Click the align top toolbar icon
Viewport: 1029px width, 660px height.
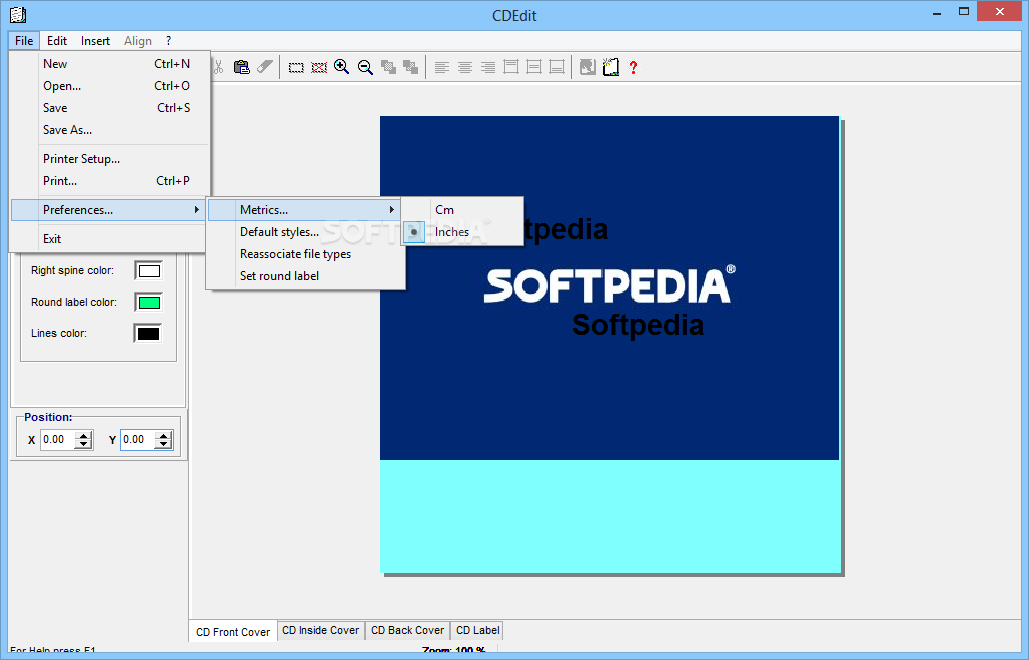[x=511, y=67]
